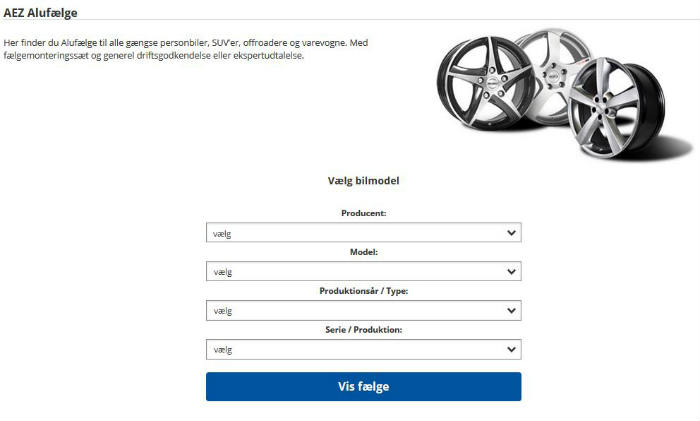700x421 pixels.
Task: Click the Vælg bilmodel heading
Action: point(363,181)
